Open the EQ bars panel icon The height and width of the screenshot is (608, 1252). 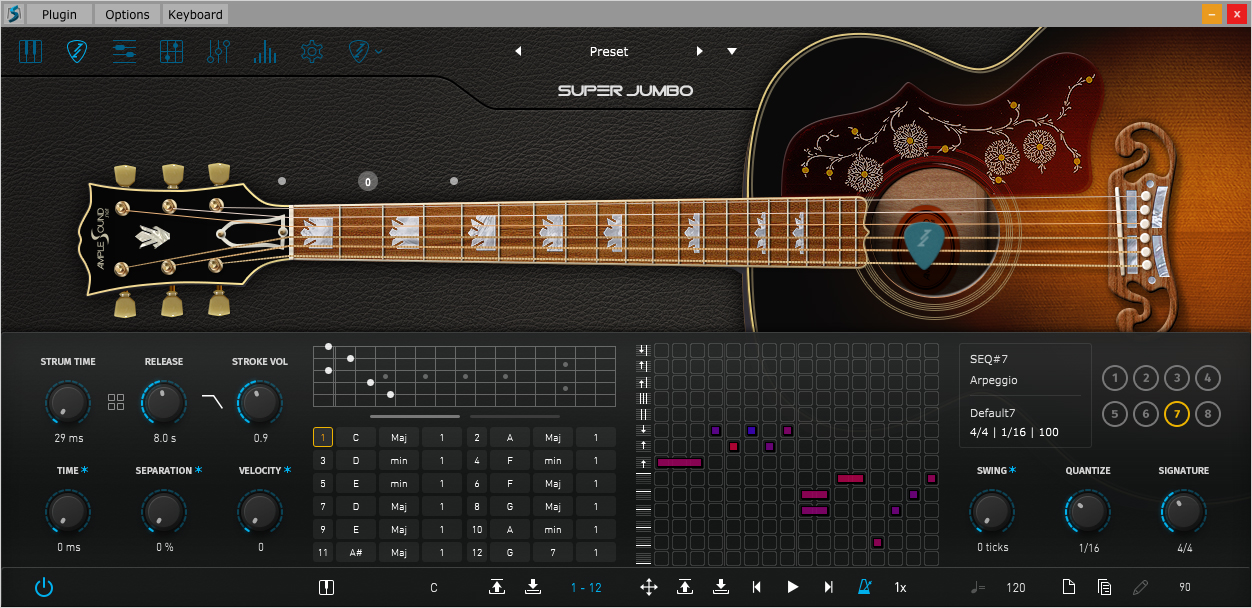(264, 51)
